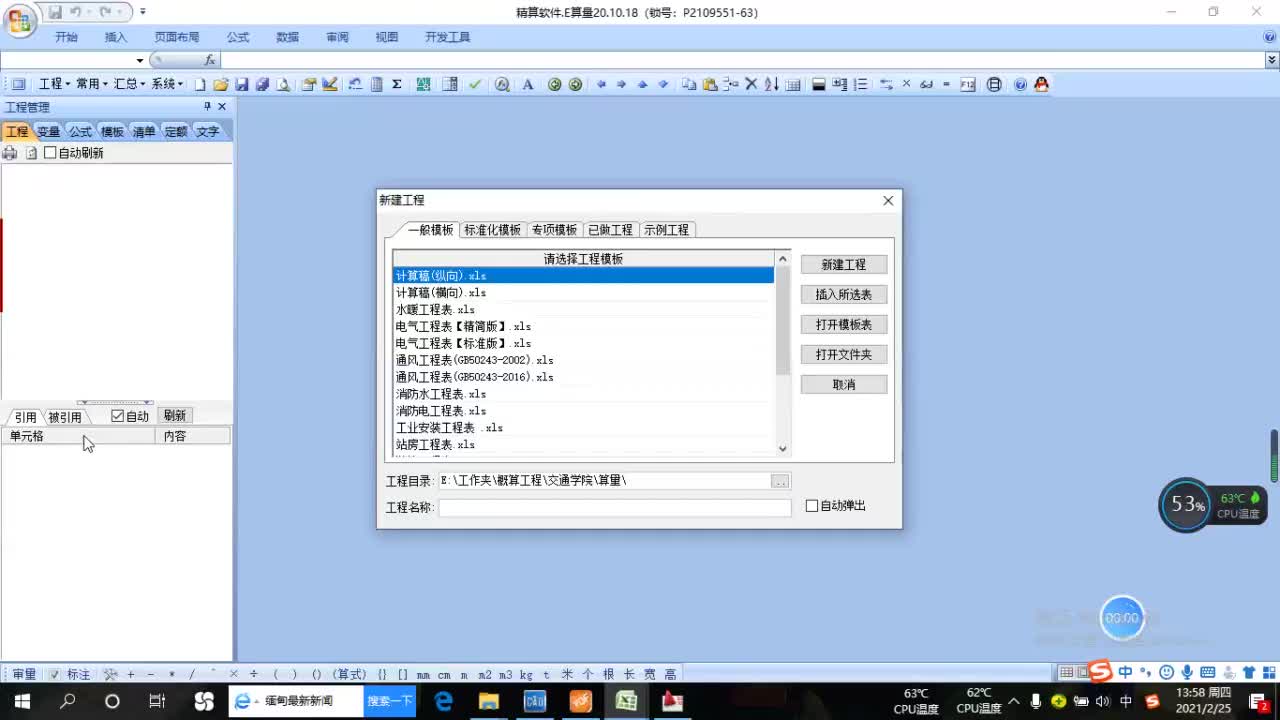Open the 开始 ribbon tab

click(66, 37)
